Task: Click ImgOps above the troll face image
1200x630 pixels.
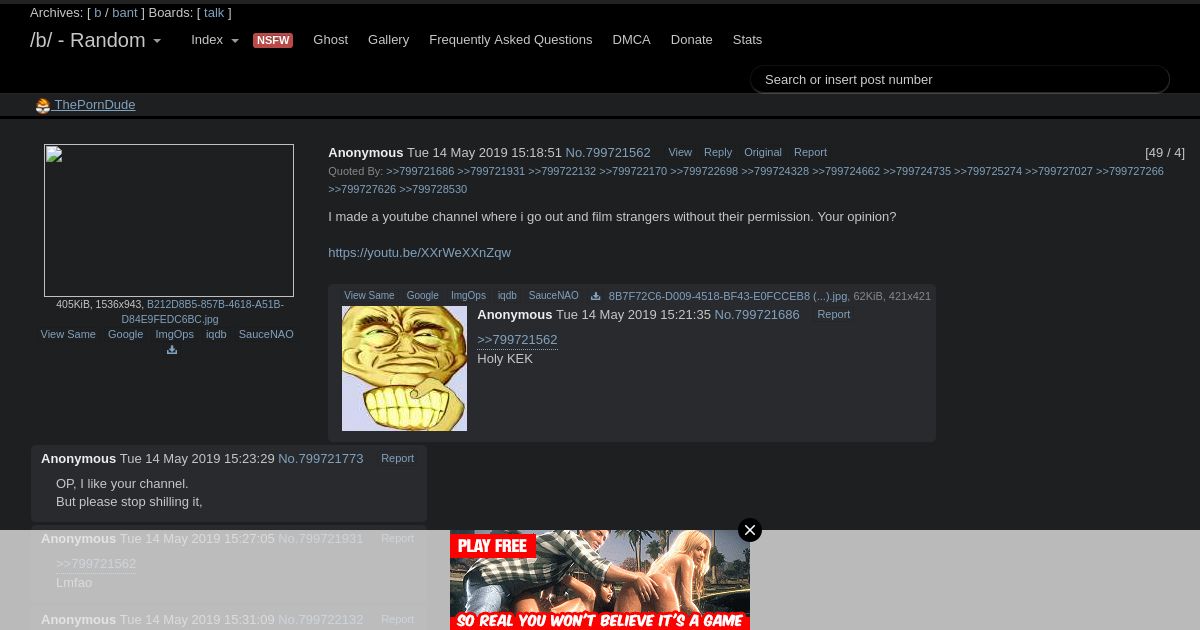Action: click(468, 296)
